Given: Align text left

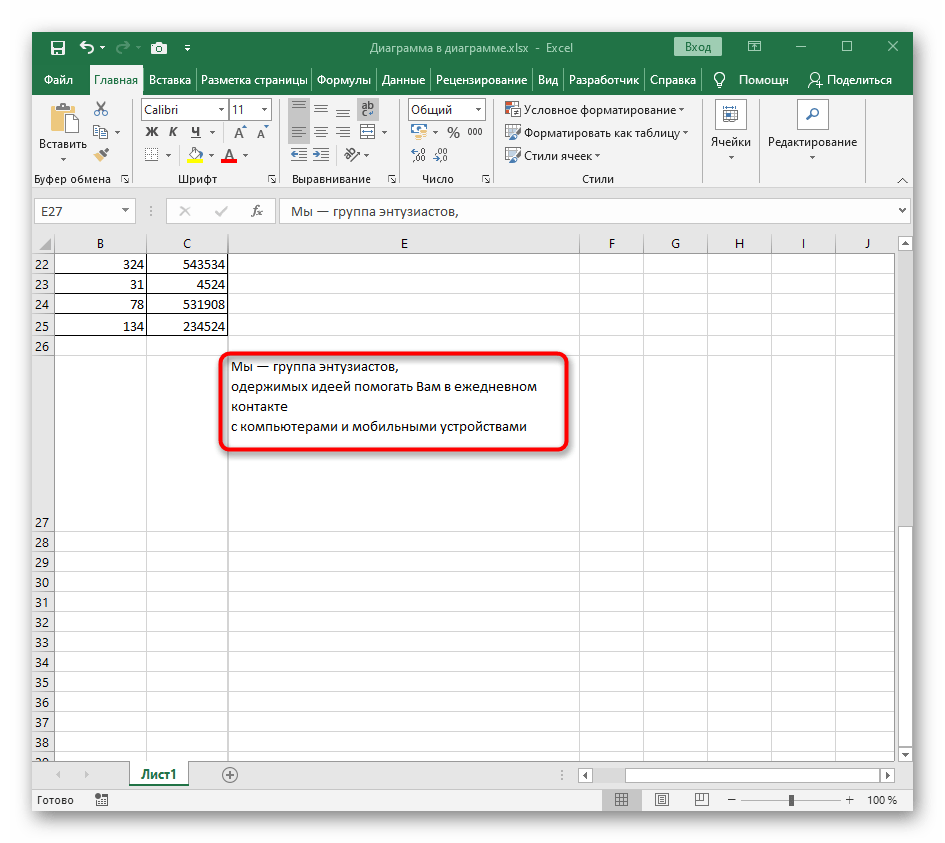Looking at the screenshot, I should 298,132.
